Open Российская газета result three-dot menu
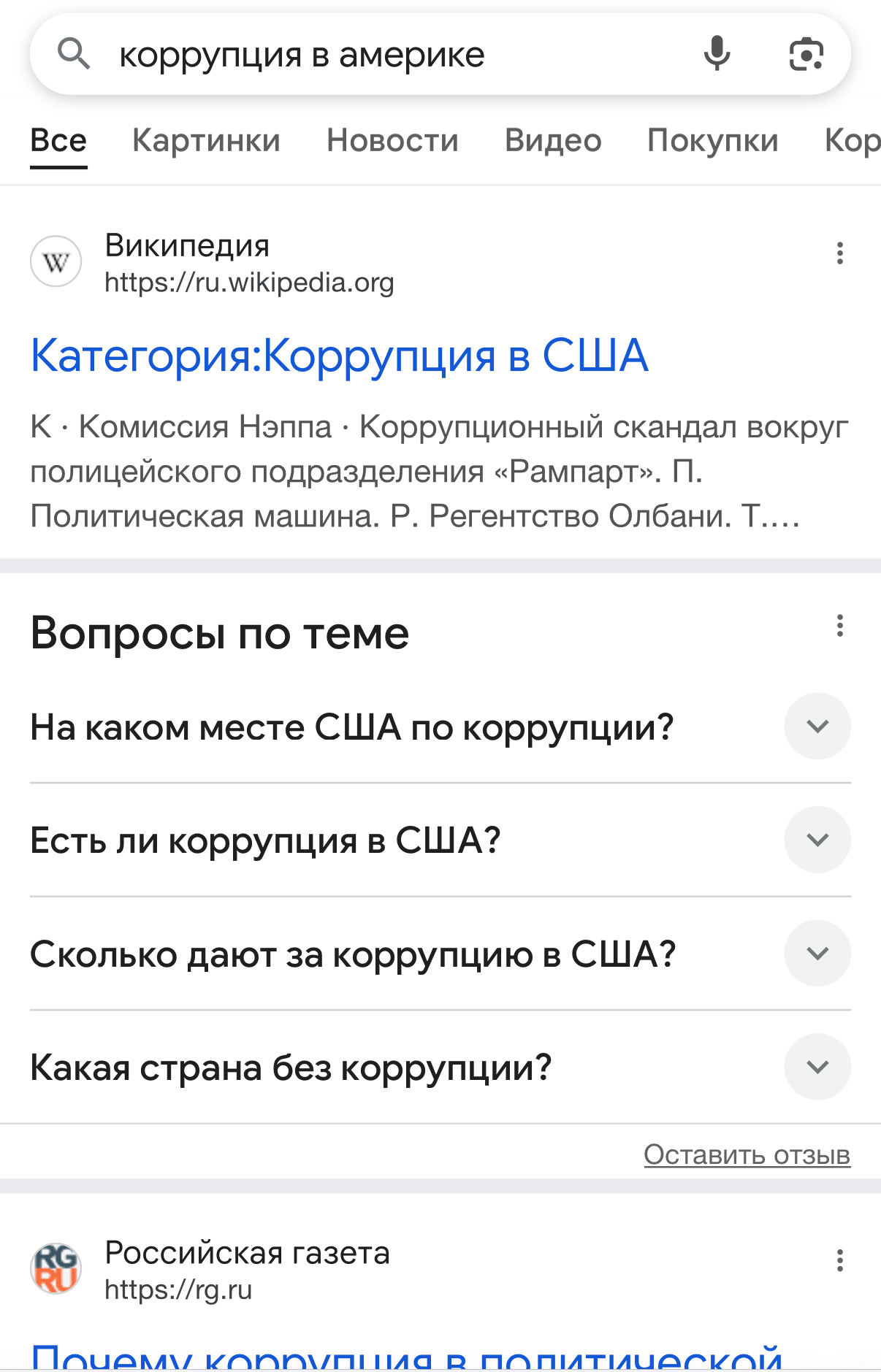Screen dimensions: 881x1372 [839, 1260]
